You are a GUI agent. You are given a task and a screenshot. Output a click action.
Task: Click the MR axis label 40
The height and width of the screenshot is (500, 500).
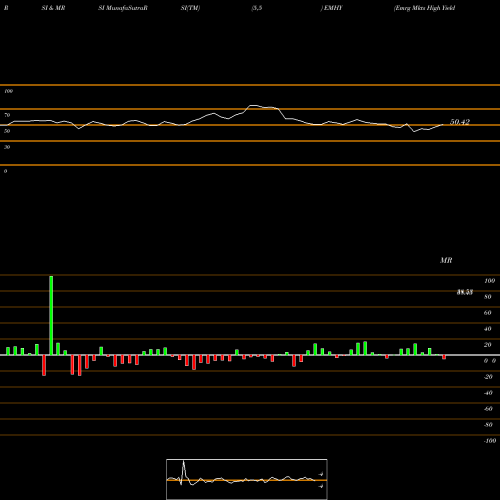coord(487,329)
